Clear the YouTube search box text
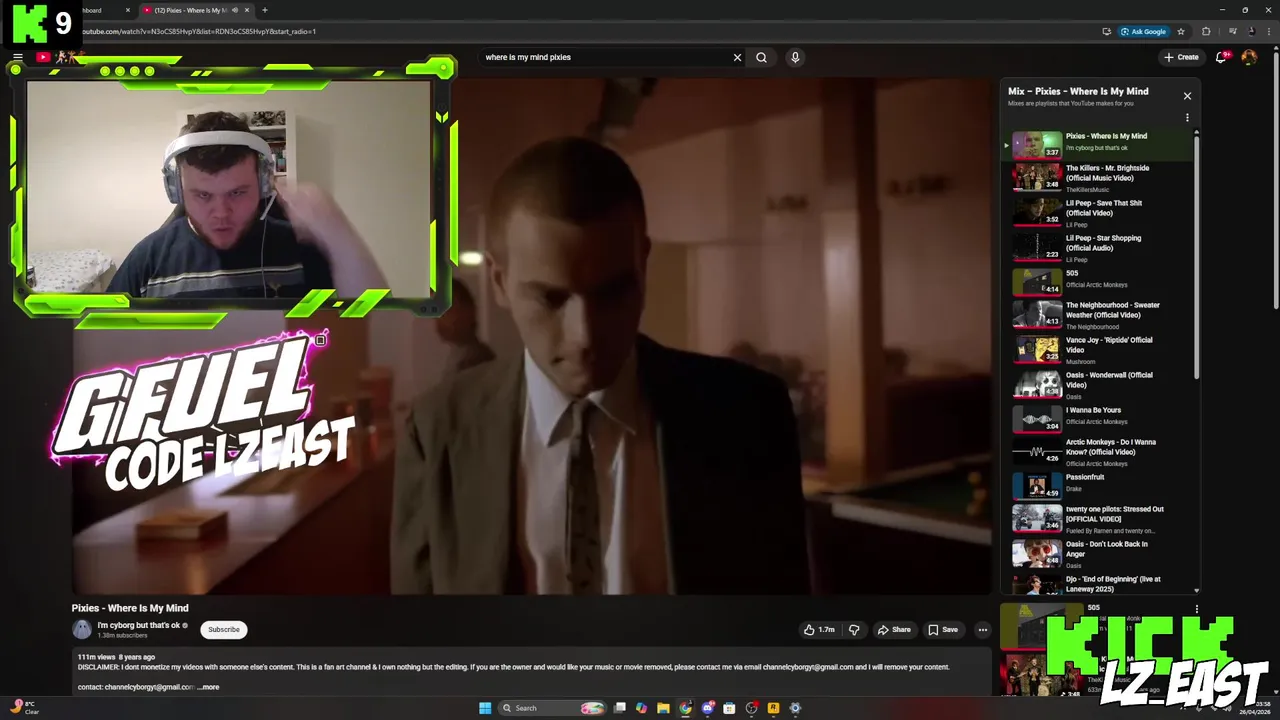The width and height of the screenshot is (1280, 720). 737,57
